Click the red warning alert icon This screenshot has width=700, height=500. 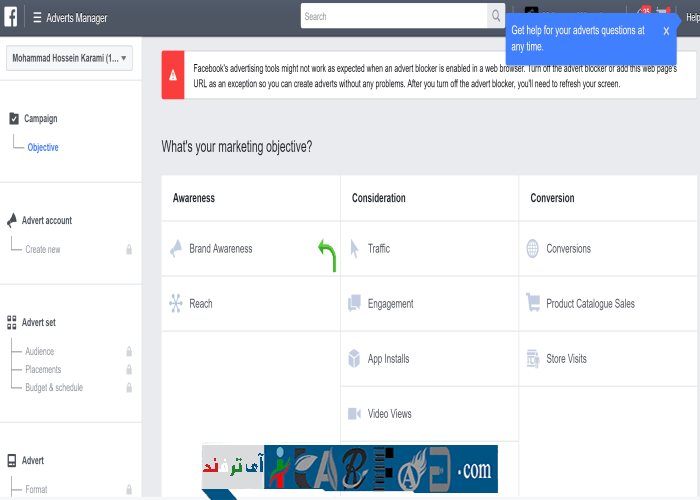[x=173, y=75]
